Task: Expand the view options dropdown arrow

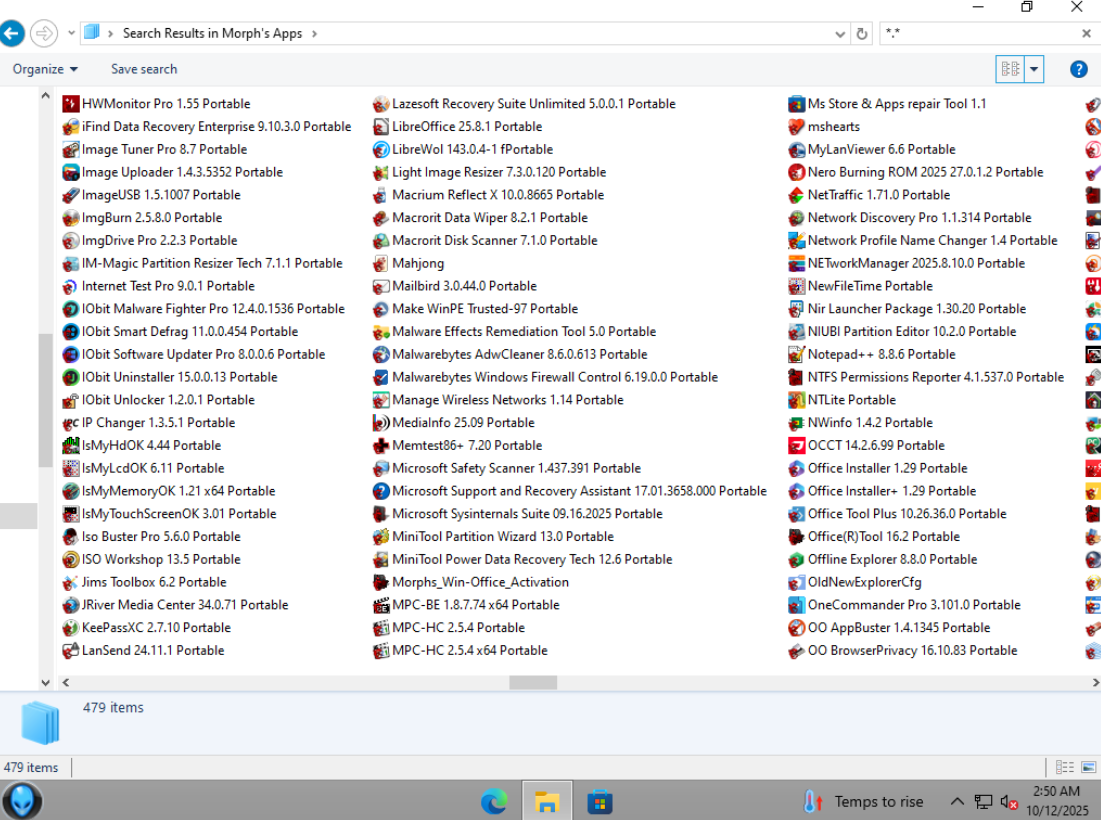Action: pyautogui.click(x=1034, y=69)
